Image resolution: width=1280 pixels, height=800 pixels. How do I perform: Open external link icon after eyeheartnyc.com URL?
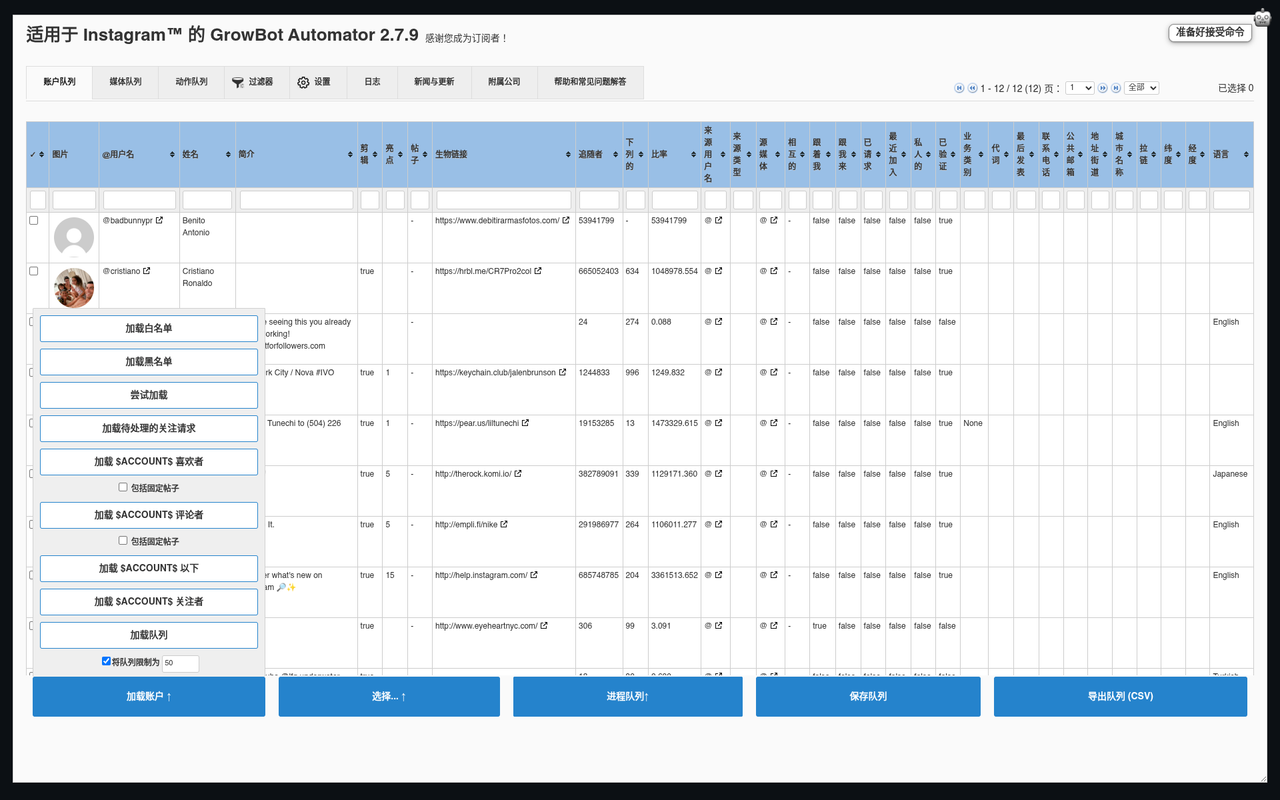click(x=544, y=626)
